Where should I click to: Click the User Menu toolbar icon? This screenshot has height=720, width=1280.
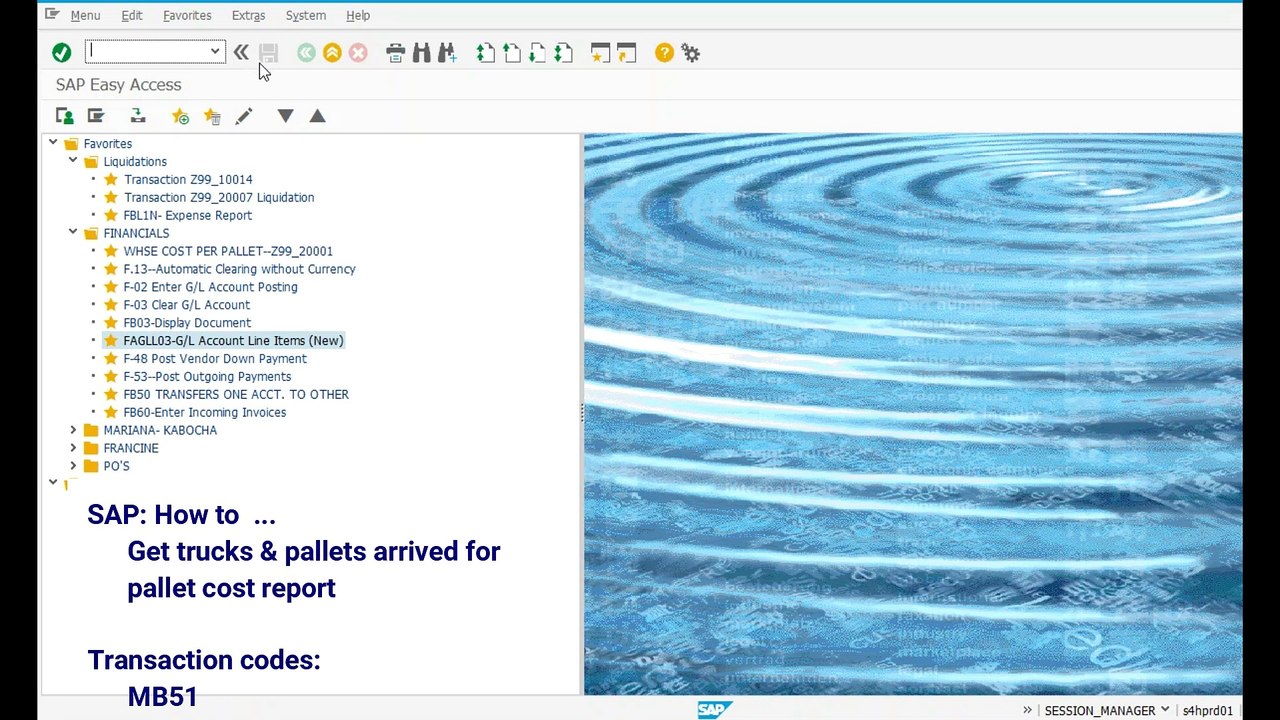point(64,116)
